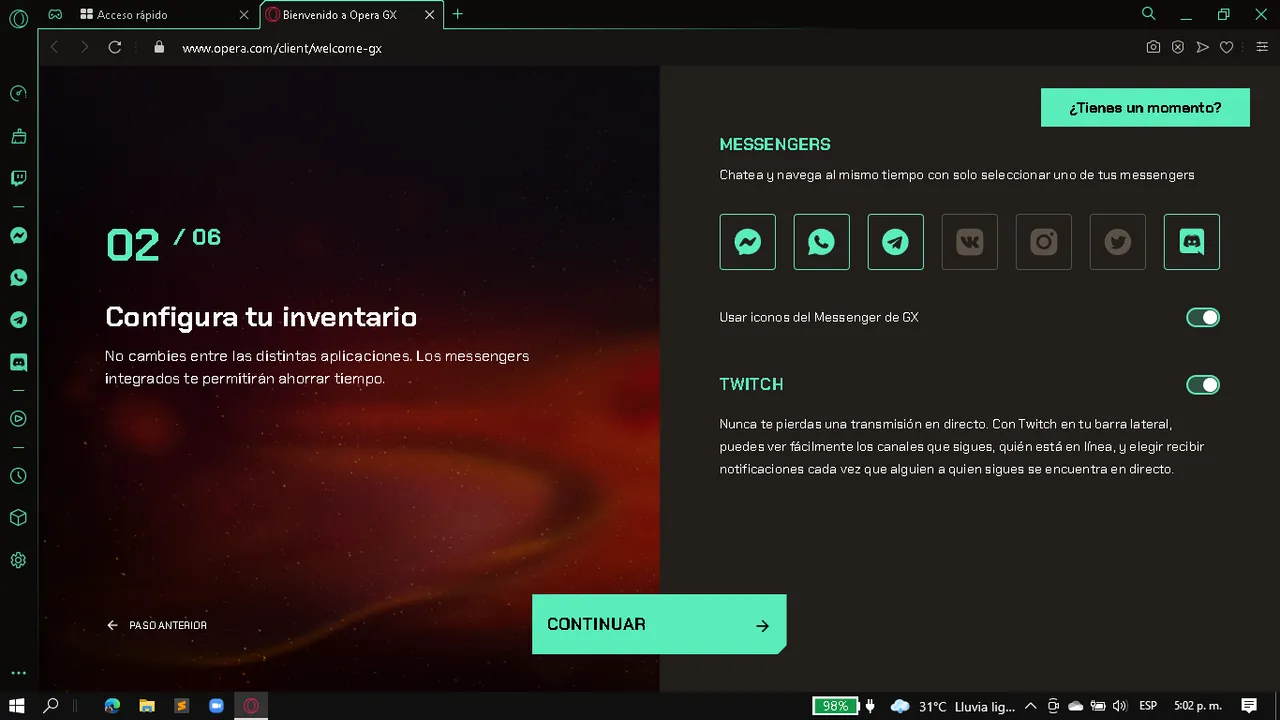Click the 98% battery indicator
Screen dimensions: 1280x720
tap(836, 706)
